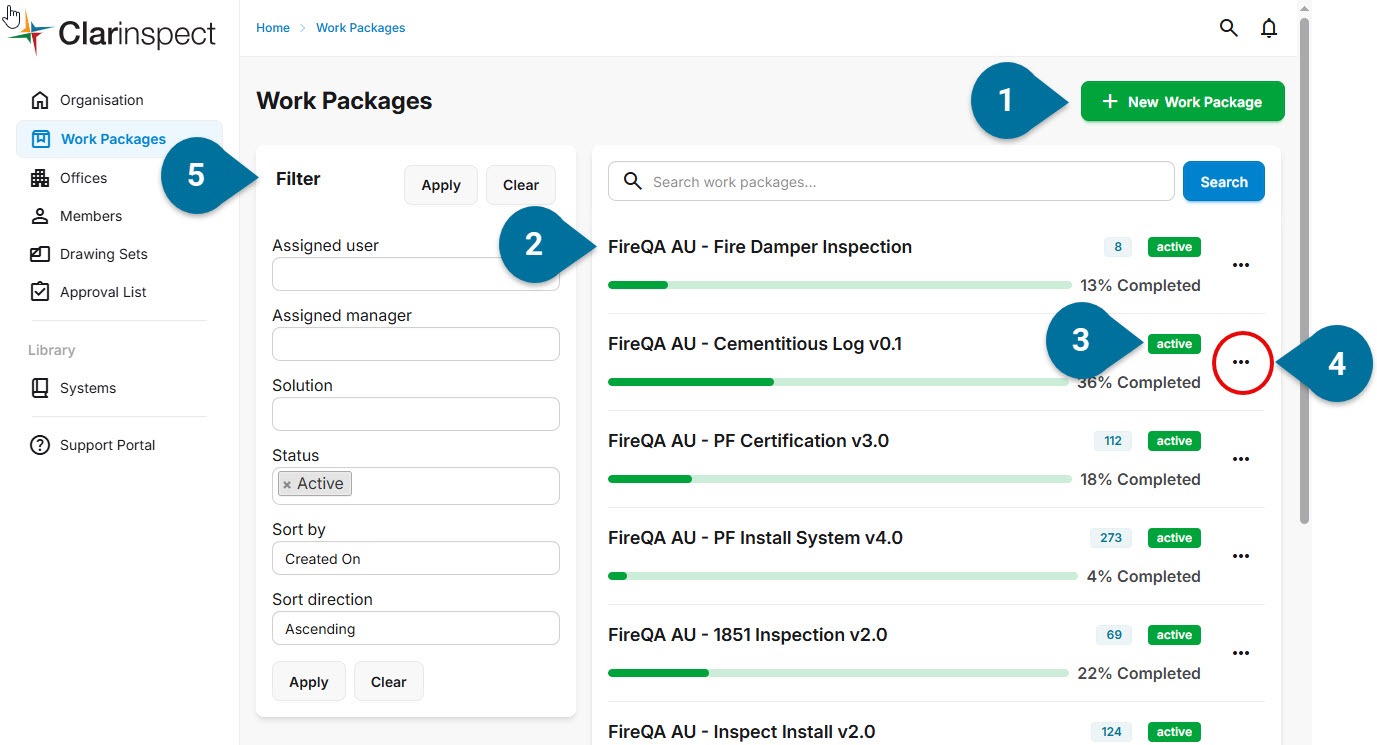Click the 22% Completed label
Image resolution: width=1377 pixels, height=745 pixels.
(x=1139, y=674)
